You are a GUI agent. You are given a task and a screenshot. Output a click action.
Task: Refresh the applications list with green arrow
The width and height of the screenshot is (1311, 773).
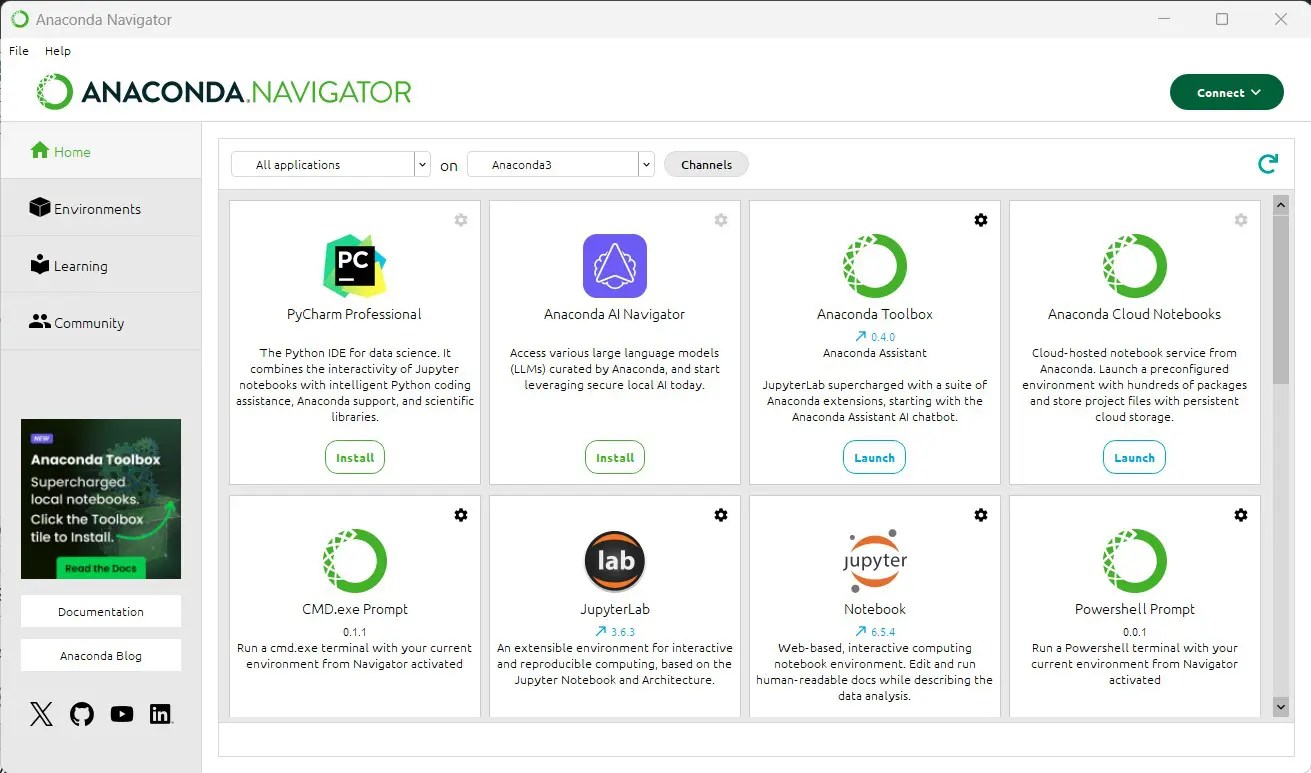point(1268,164)
